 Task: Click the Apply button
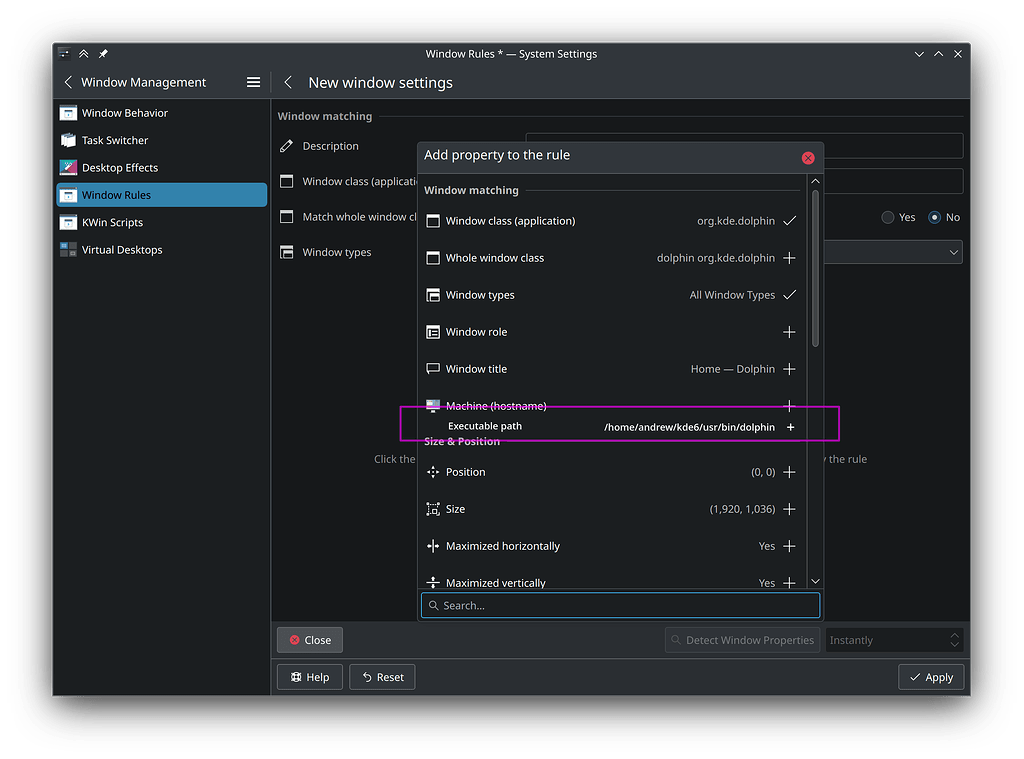930,677
